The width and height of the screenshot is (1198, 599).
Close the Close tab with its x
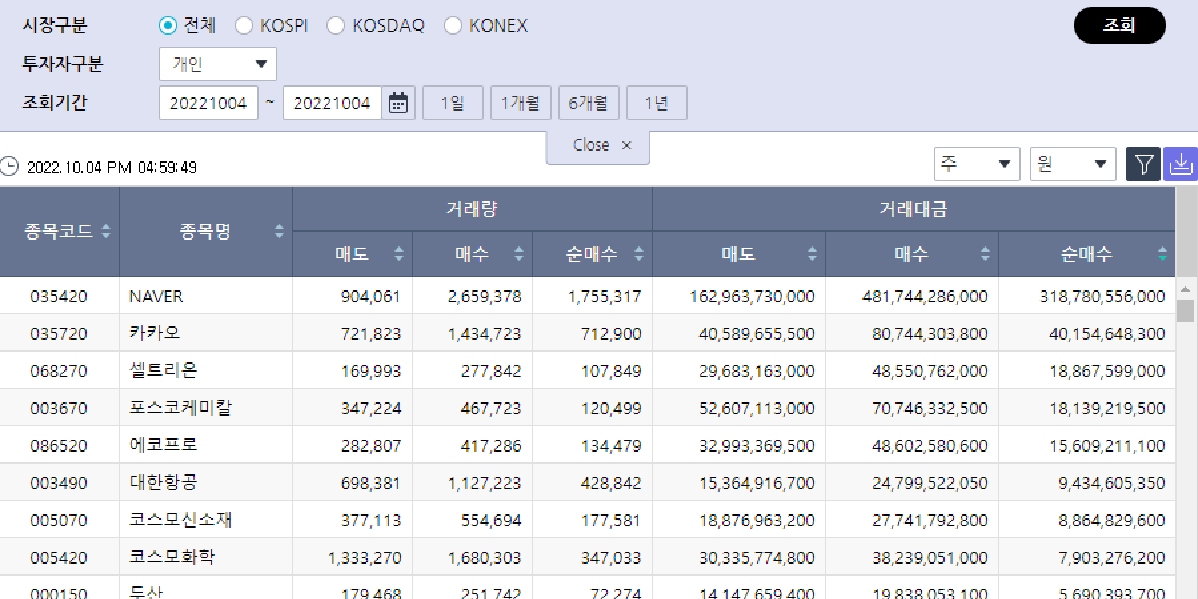point(627,144)
